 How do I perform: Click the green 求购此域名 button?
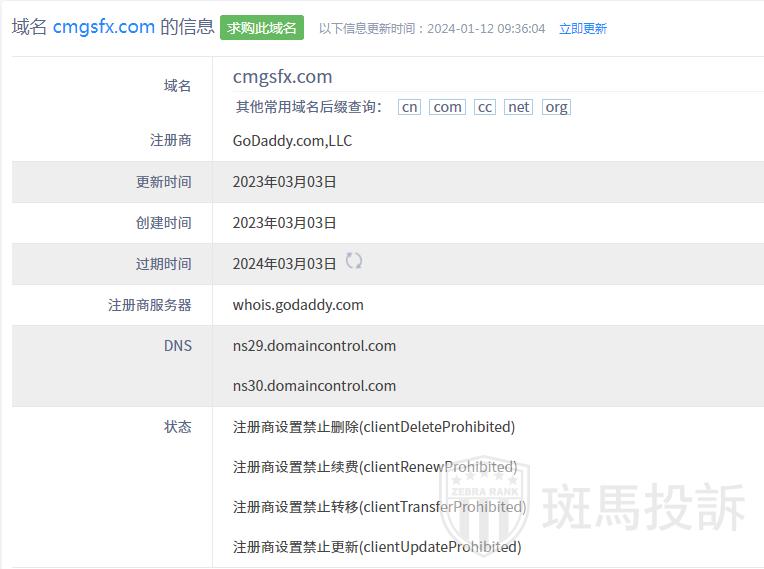point(261,28)
